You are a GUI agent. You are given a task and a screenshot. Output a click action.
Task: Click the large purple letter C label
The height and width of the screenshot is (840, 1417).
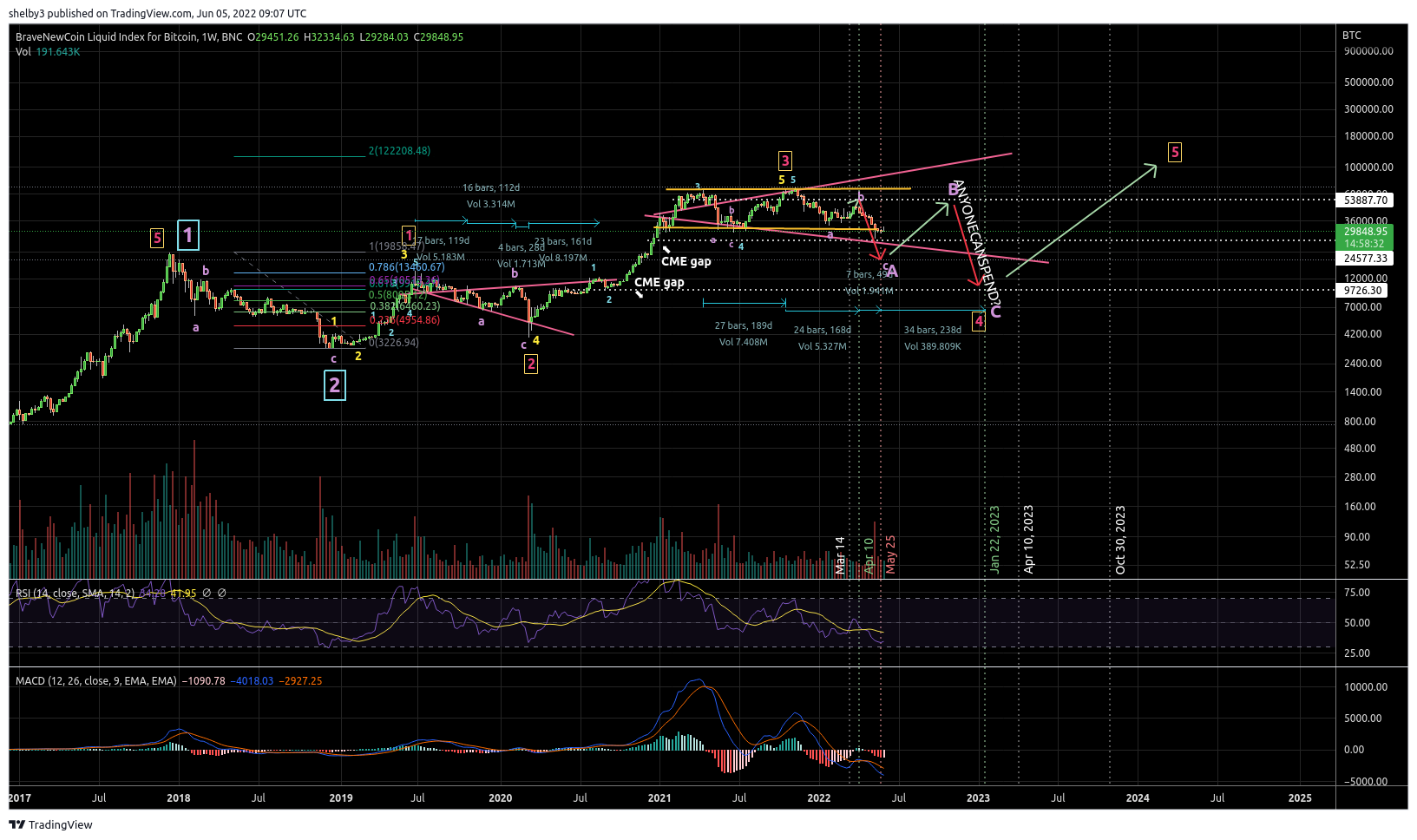995,312
